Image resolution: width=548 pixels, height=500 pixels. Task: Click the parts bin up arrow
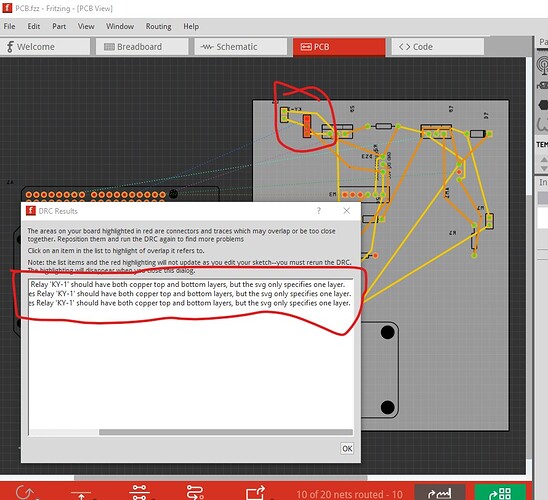(543, 160)
